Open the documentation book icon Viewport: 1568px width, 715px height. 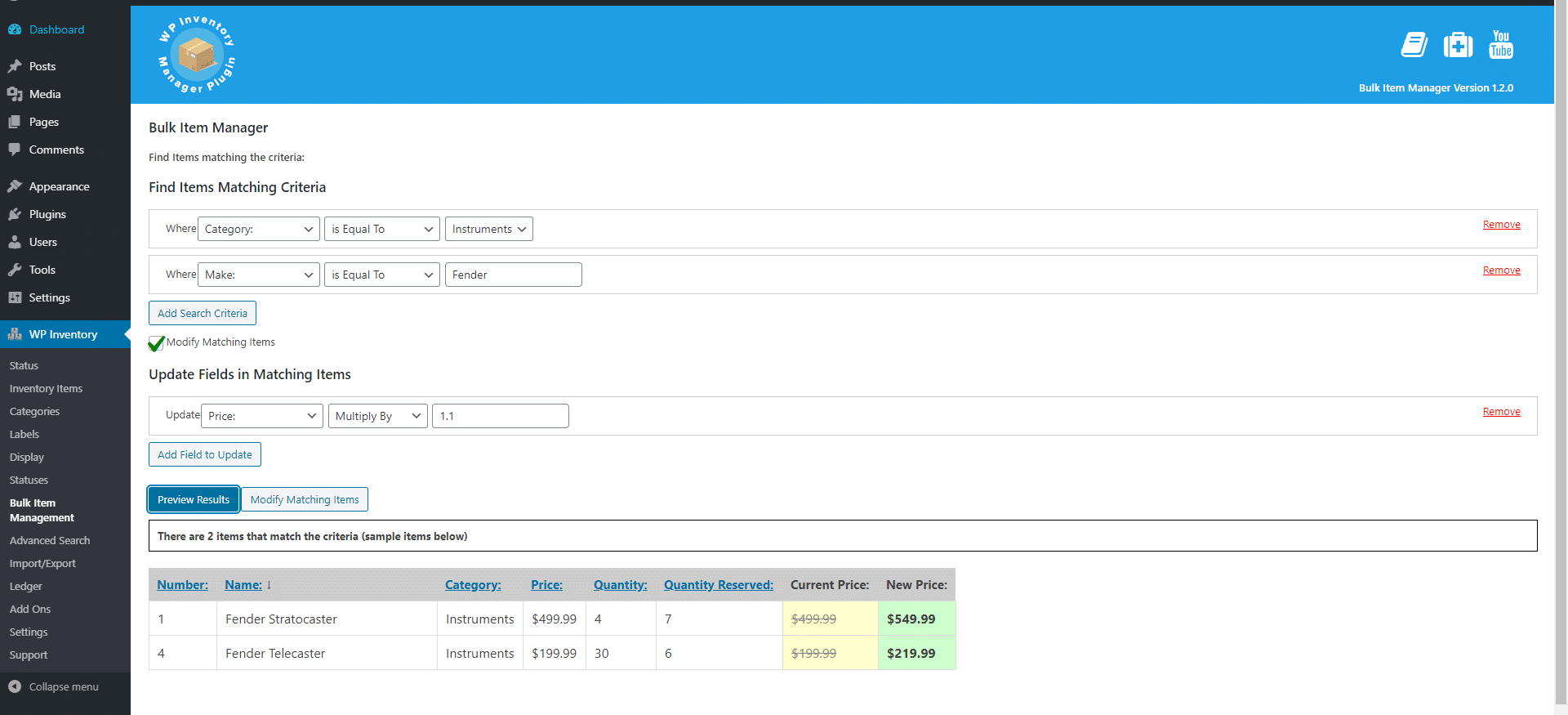tap(1414, 44)
